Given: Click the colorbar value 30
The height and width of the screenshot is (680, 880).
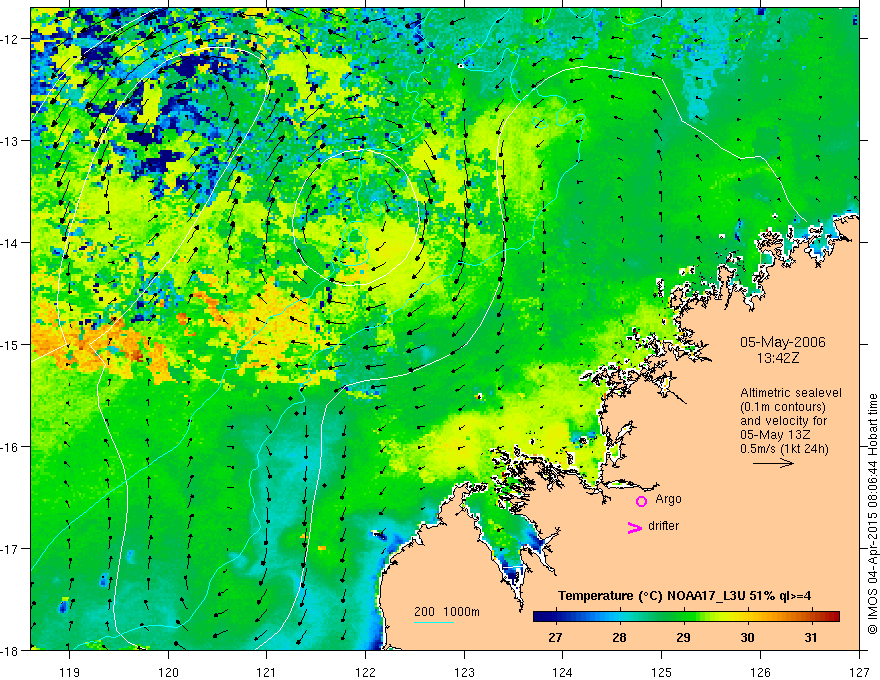Looking at the screenshot, I should click(747, 637).
